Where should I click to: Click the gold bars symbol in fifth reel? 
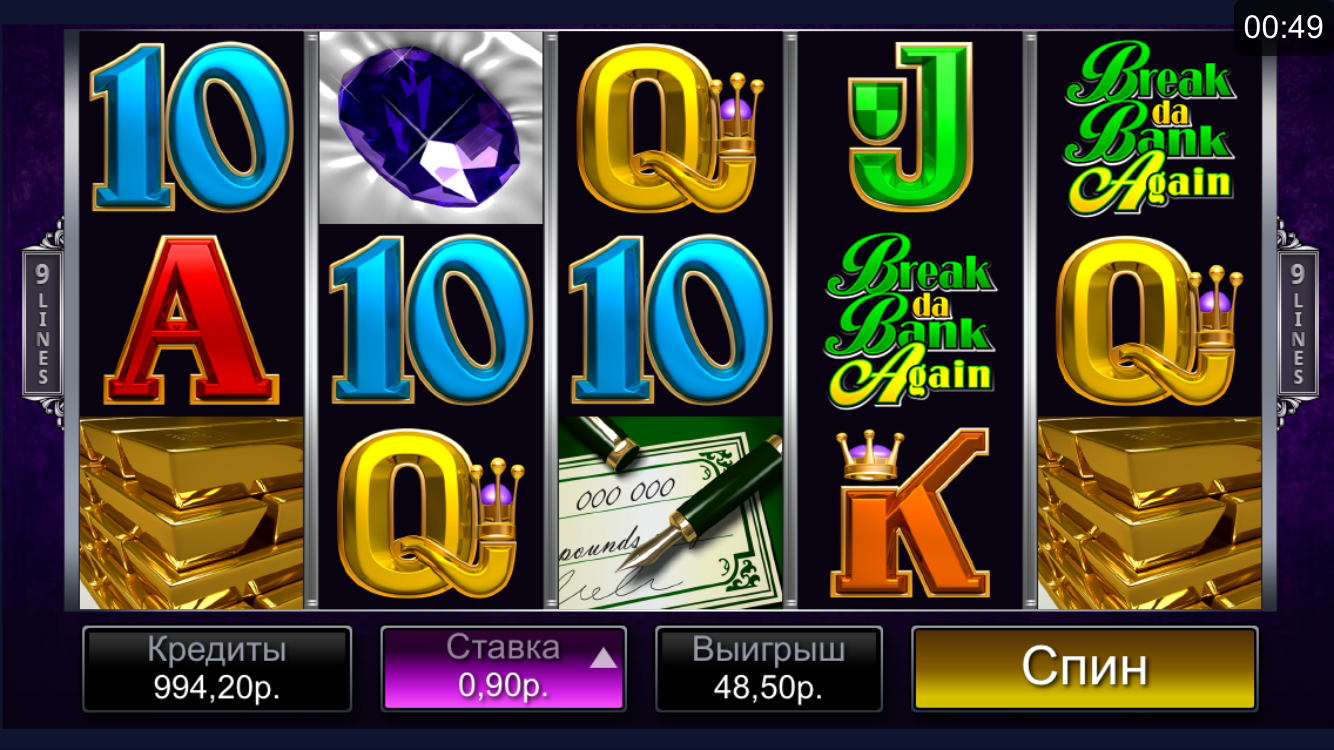click(1150, 513)
